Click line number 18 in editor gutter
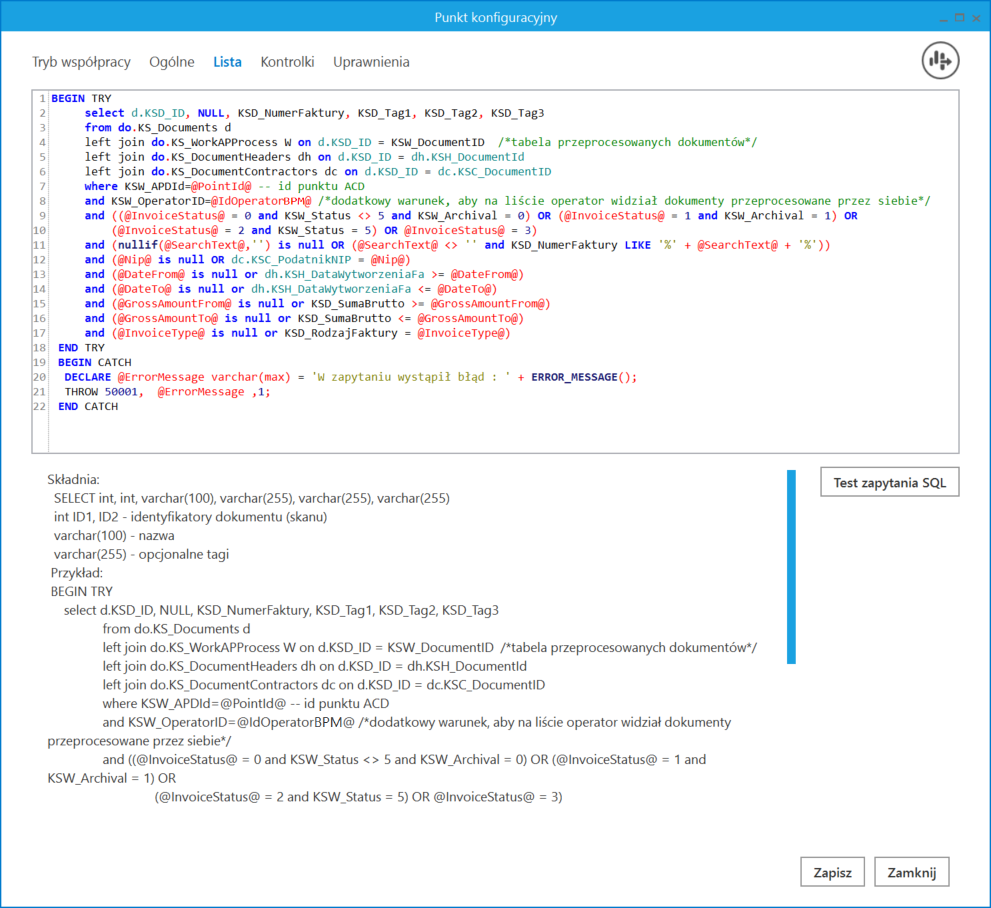This screenshot has width=991, height=908. click(x=41, y=348)
